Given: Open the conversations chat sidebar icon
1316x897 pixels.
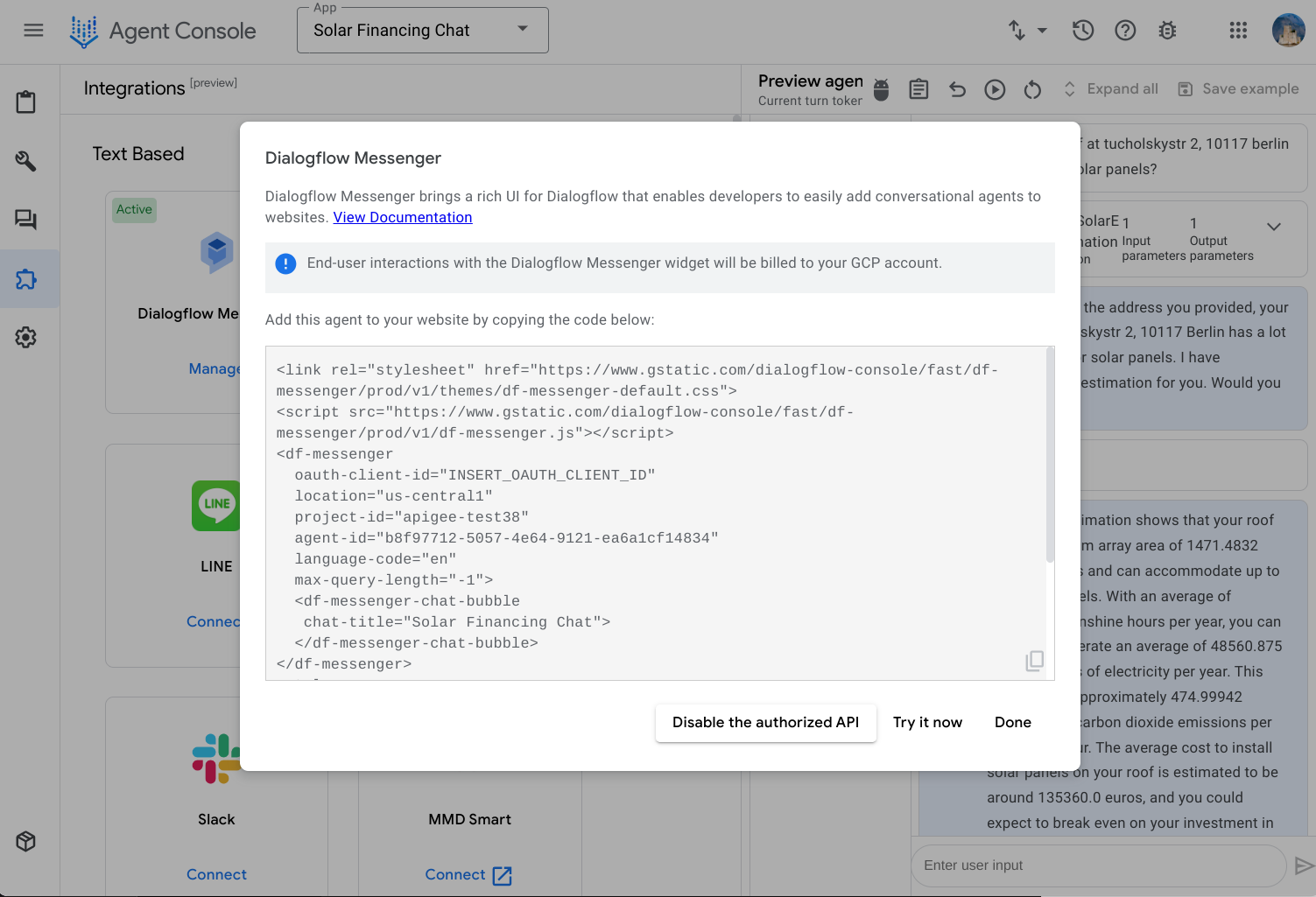Looking at the screenshot, I should point(26,220).
